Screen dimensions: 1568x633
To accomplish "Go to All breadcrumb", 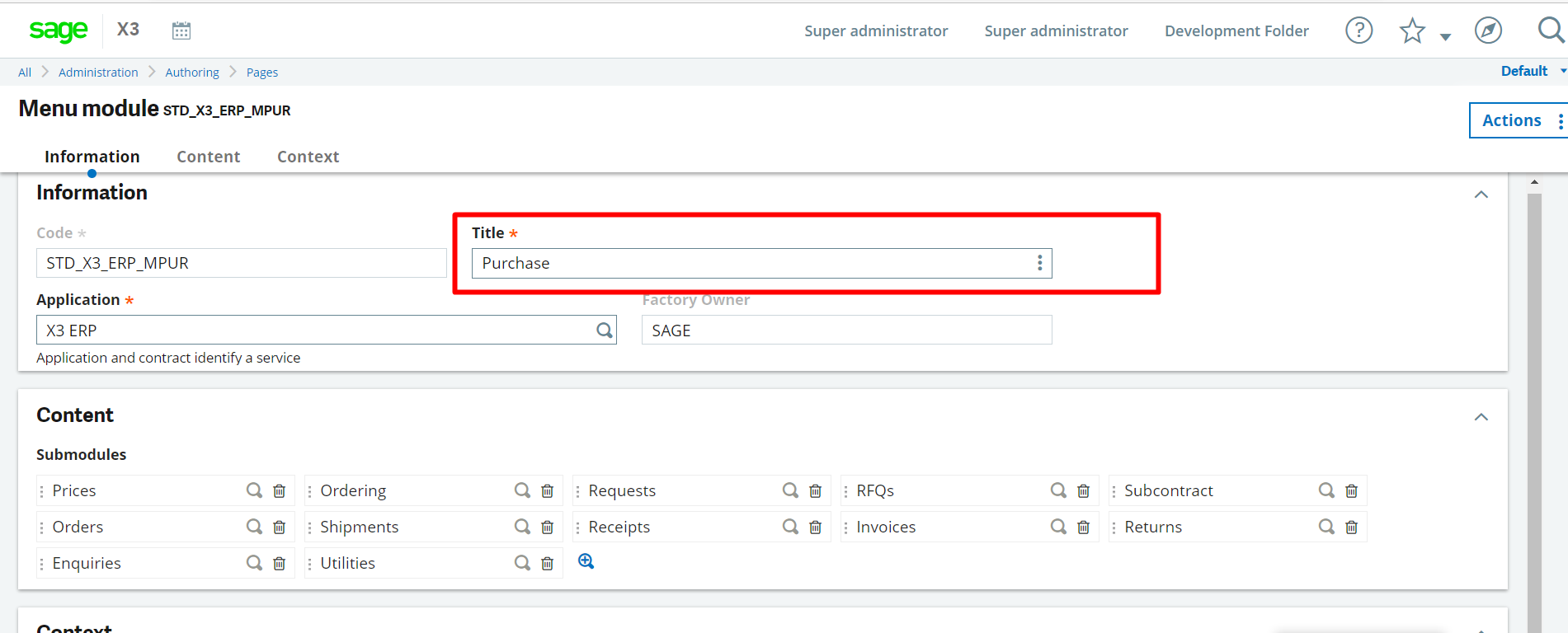I will coord(25,73).
